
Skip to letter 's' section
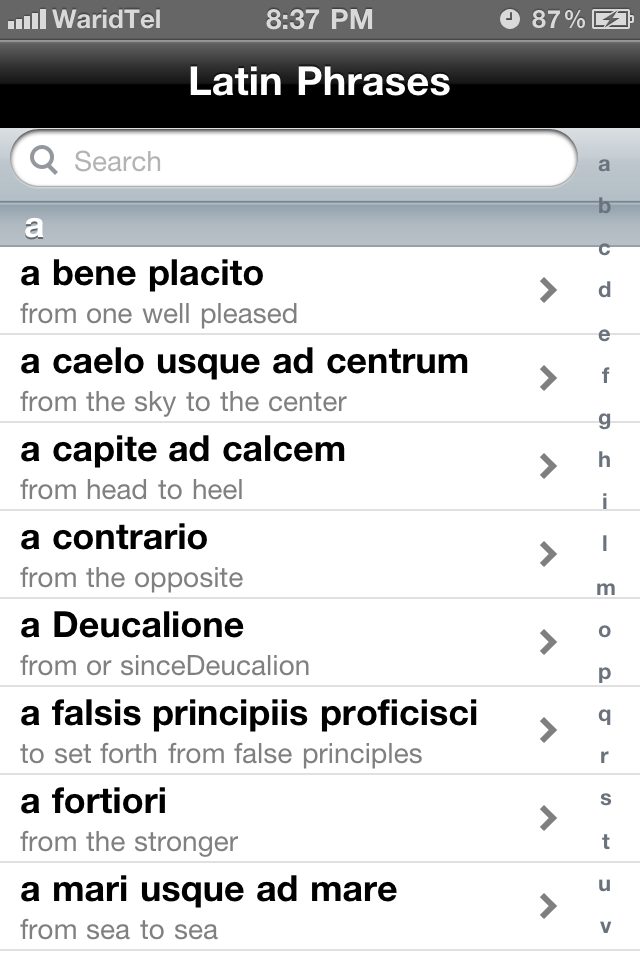[x=604, y=799]
